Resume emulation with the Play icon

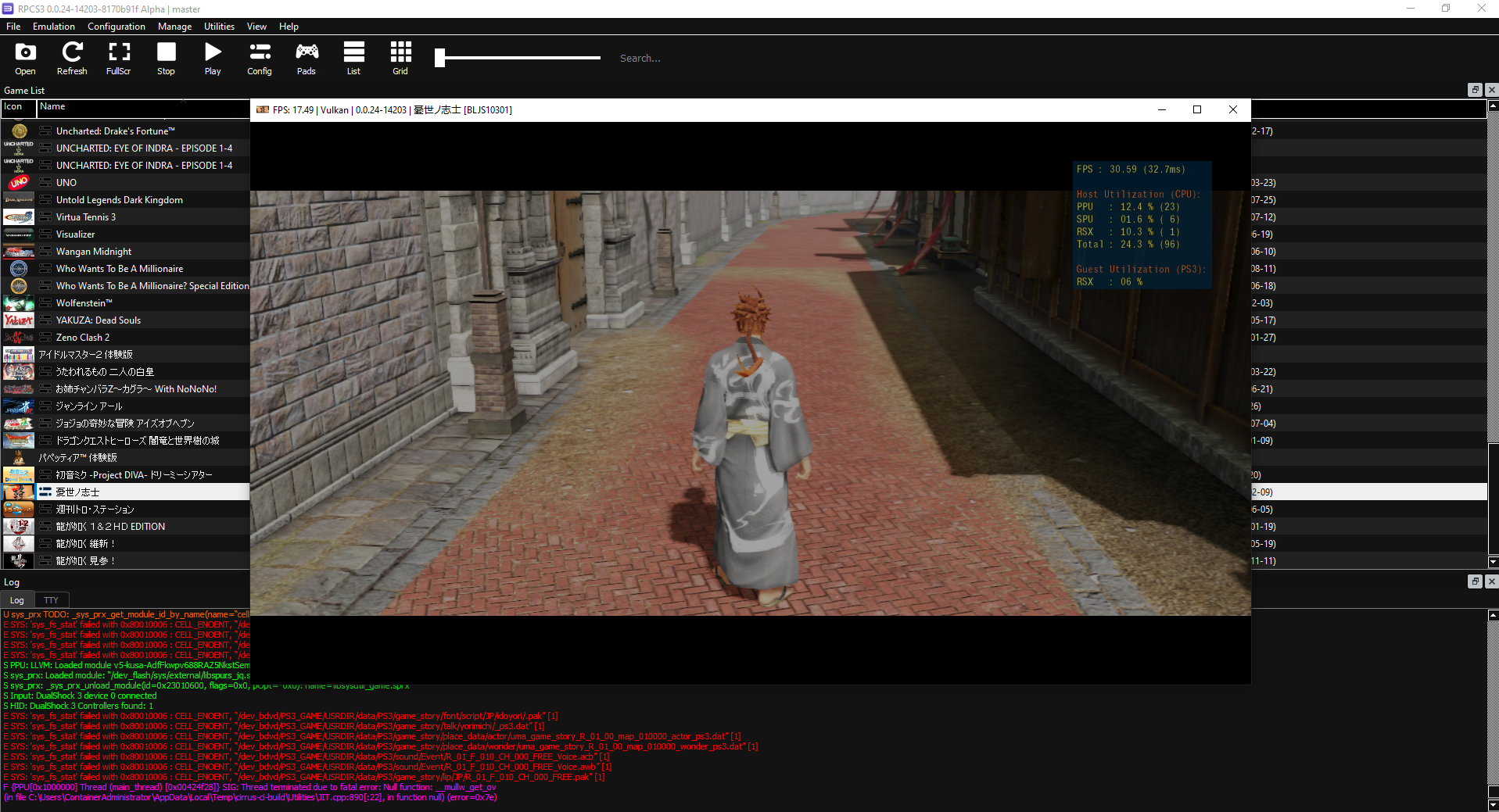pos(213,57)
